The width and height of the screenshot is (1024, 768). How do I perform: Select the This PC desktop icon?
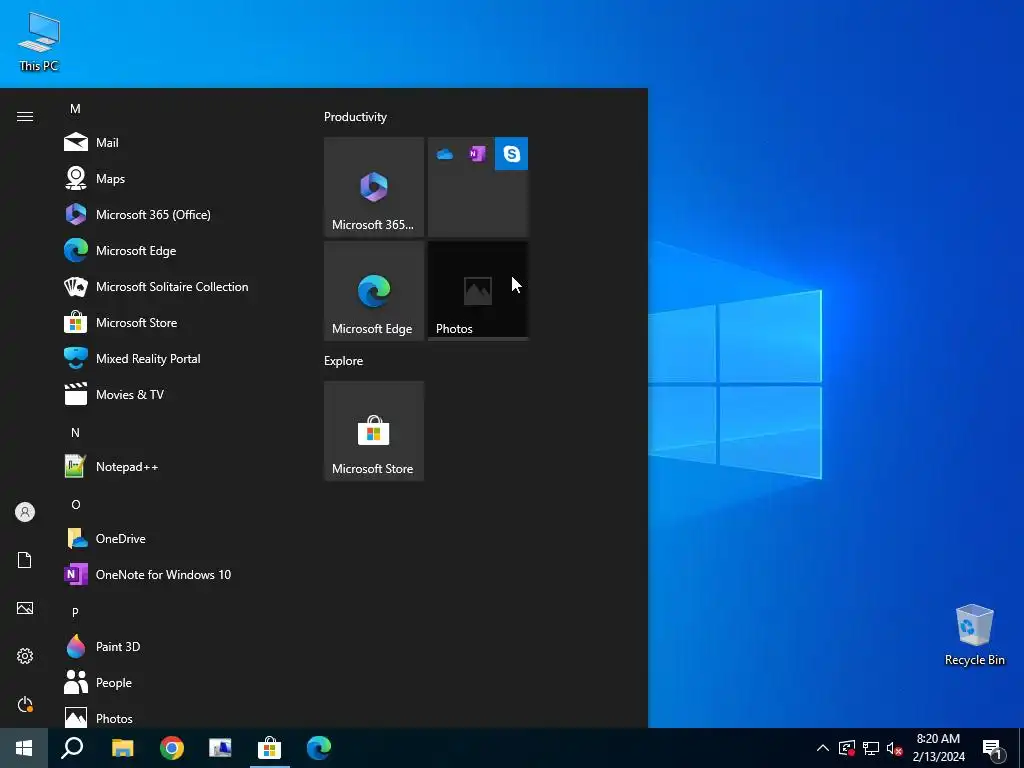(x=39, y=41)
